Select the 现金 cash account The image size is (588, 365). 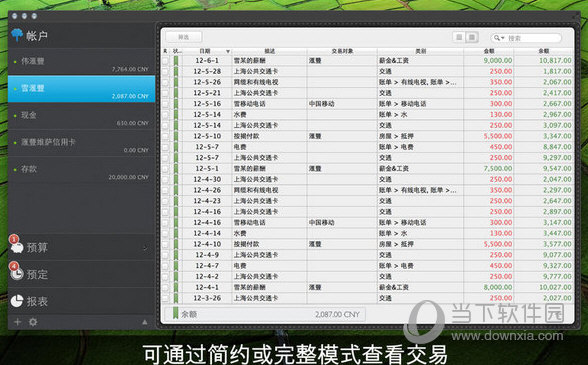81,116
